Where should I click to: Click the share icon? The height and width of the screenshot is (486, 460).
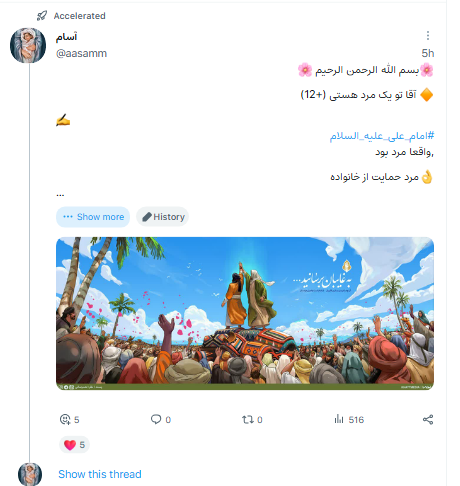tap(428, 419)
